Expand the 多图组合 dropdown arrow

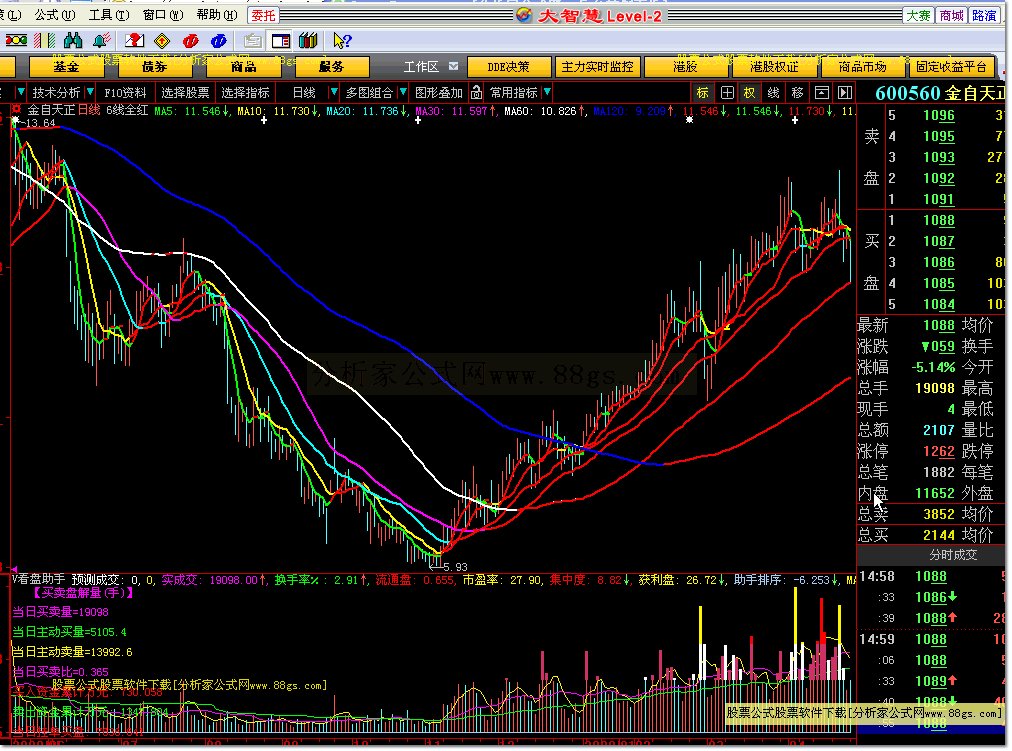click(x=403, y=92)
